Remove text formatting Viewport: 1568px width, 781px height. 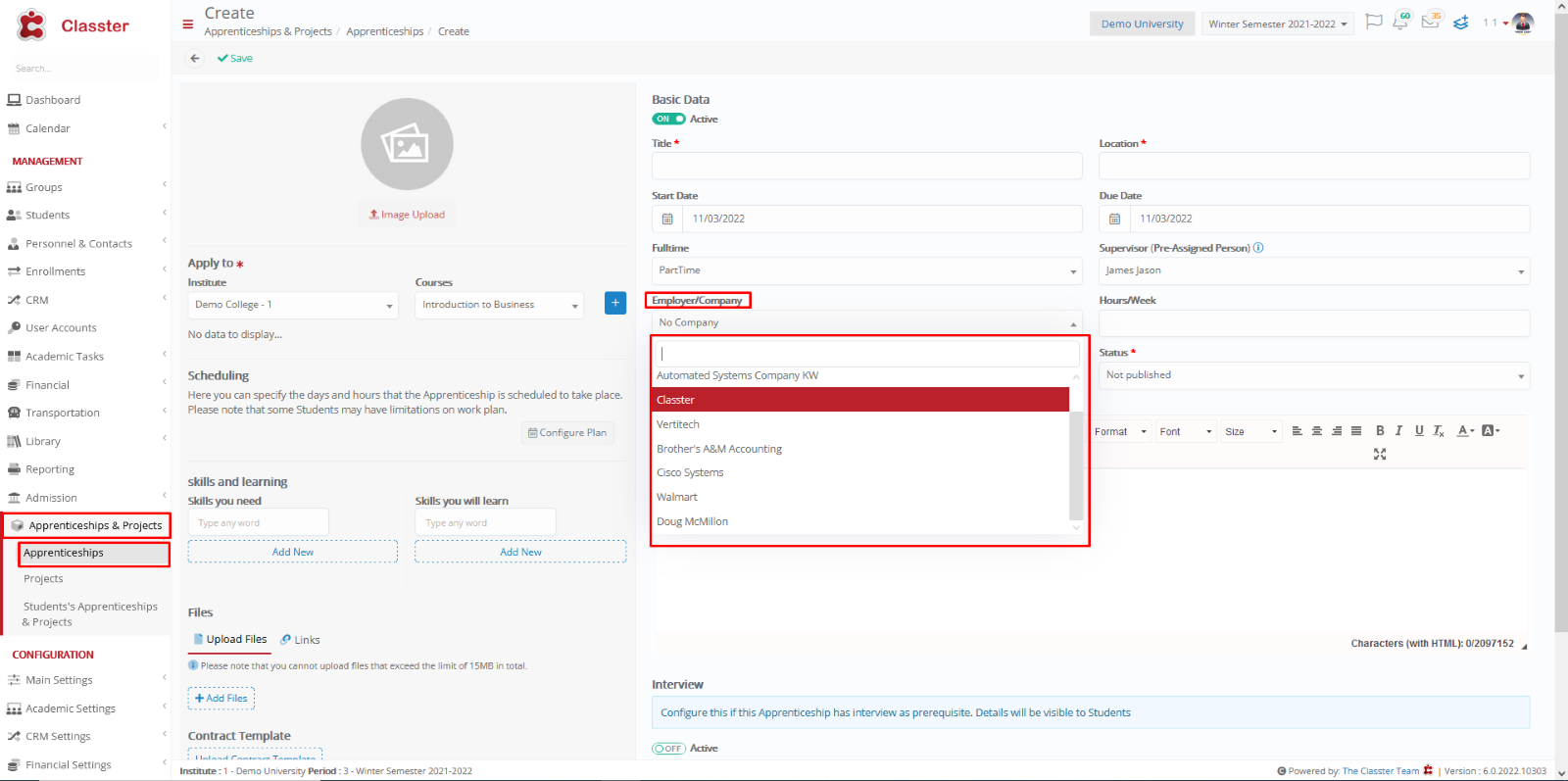(x=1439, y=431)
